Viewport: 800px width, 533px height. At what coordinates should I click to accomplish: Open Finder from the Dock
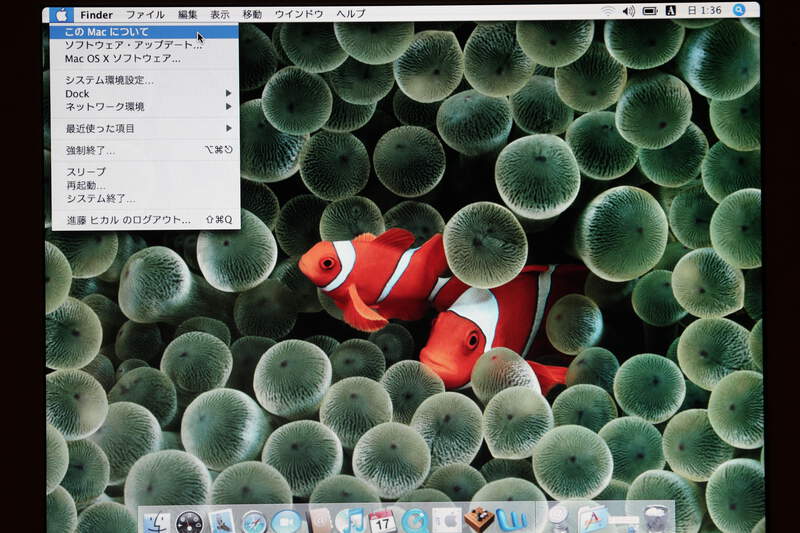[x=157, y=522]
